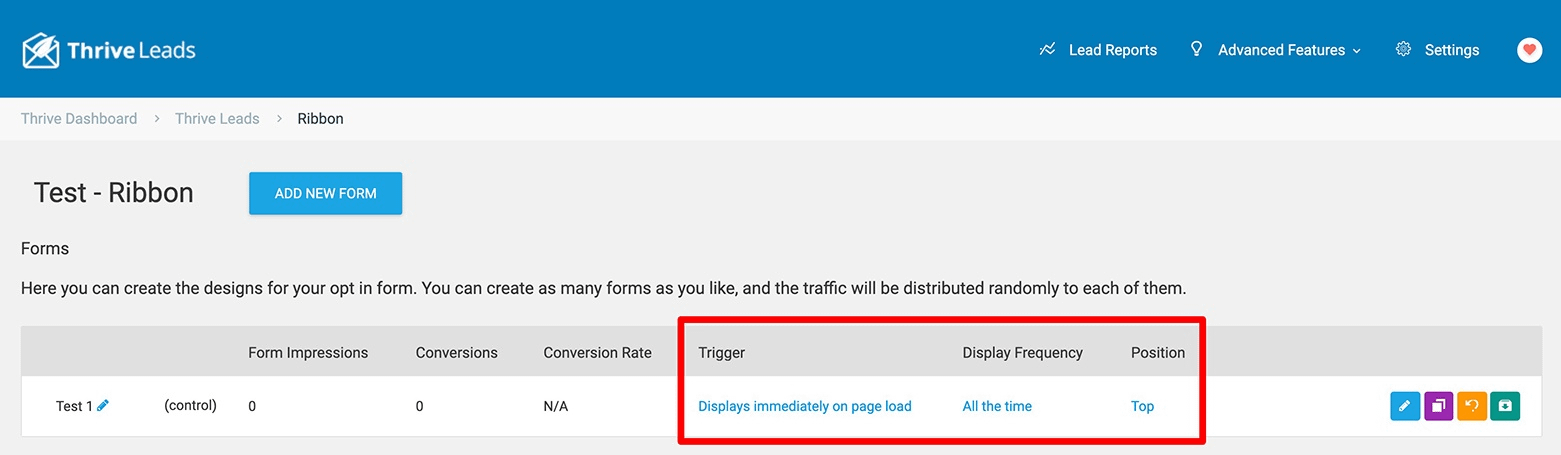Click the Settings gear icon

click(x=1404, y=49)
